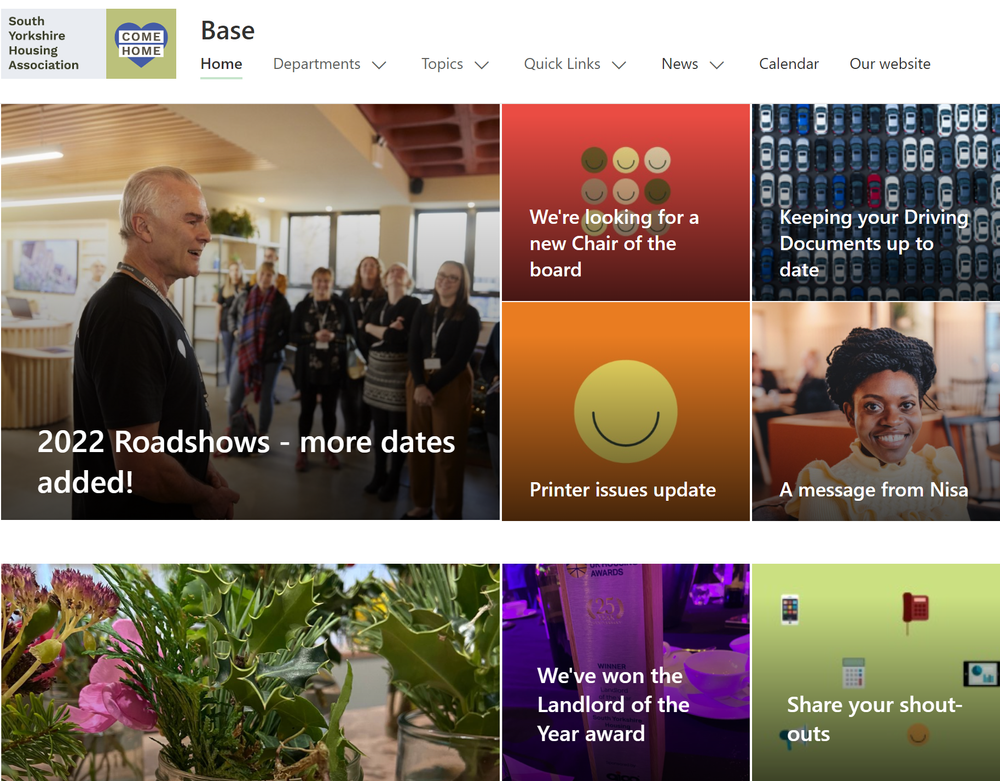
Task: Open the Calendar menu item
Action: click(788, 64)
